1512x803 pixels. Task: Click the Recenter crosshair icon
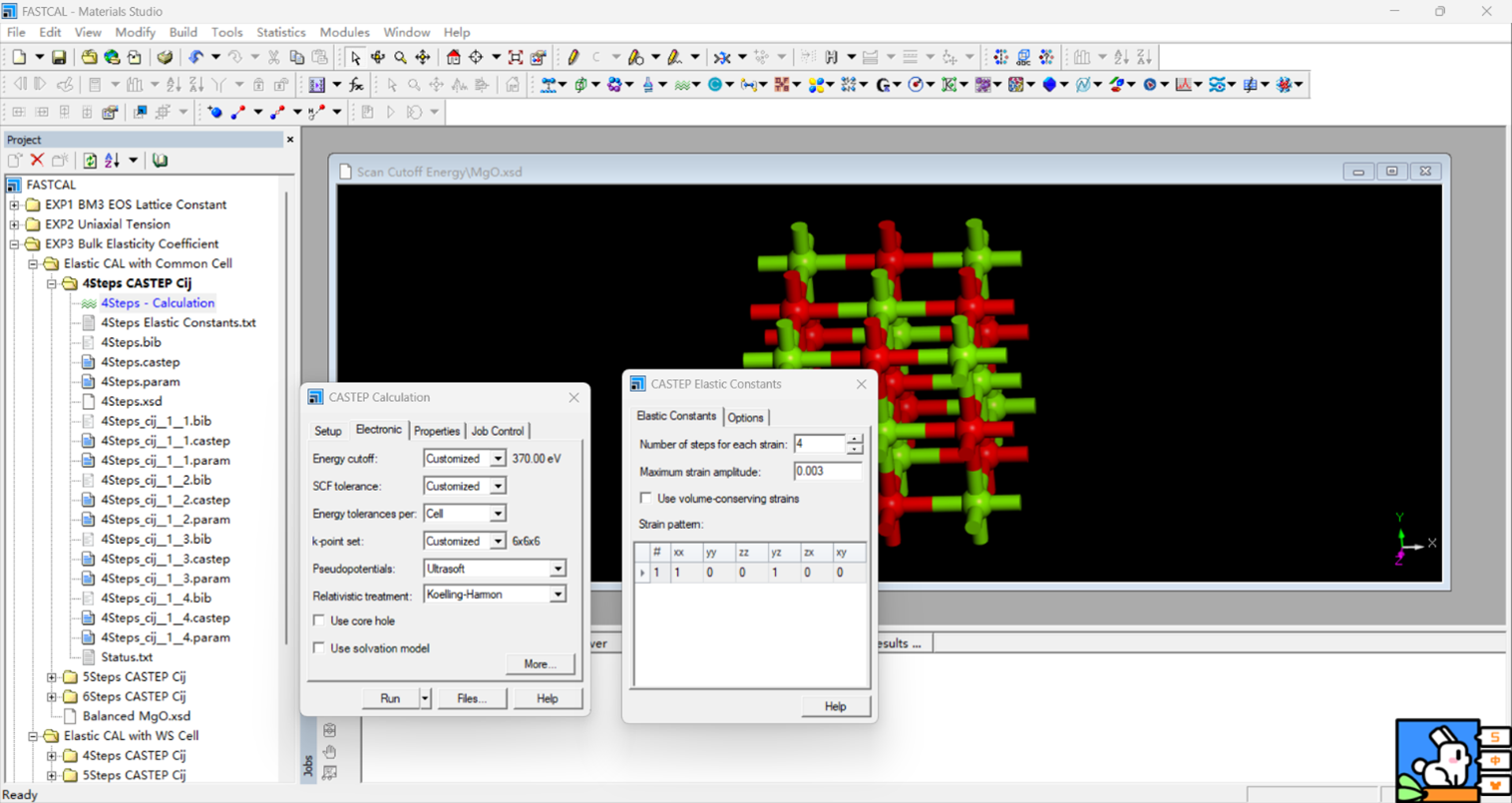[x=476, y=58]
